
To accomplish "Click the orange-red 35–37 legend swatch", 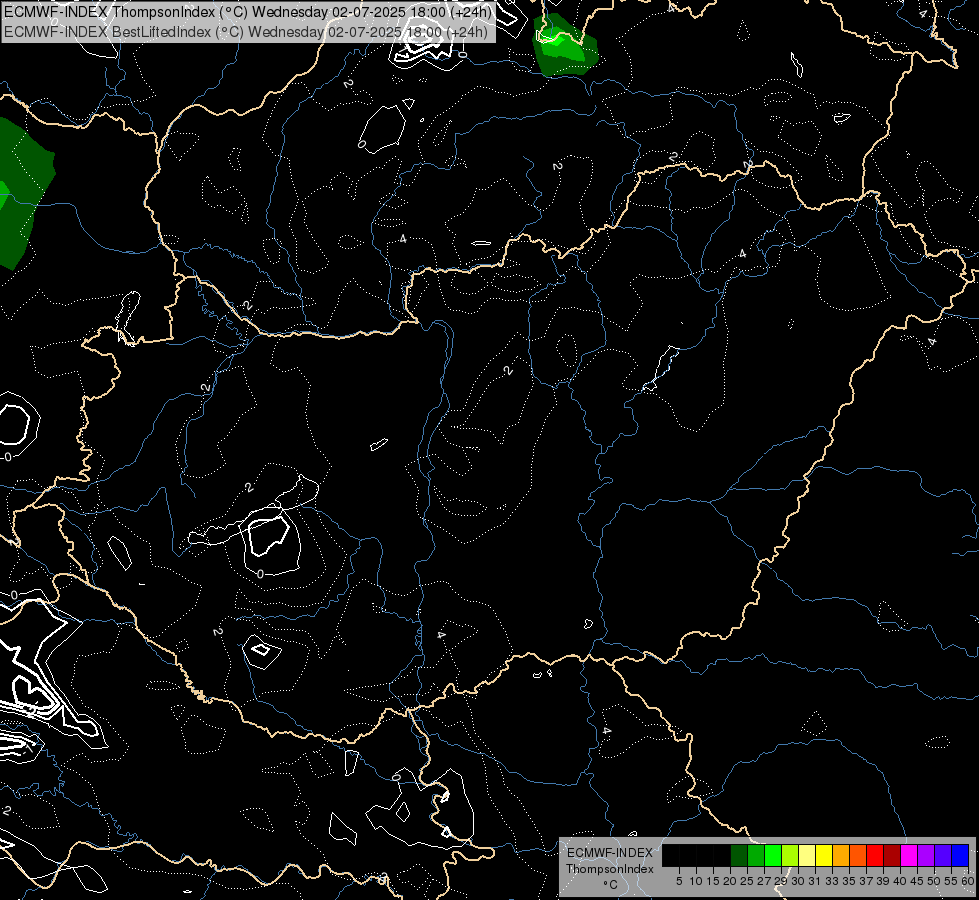I will tap(858, 855).
